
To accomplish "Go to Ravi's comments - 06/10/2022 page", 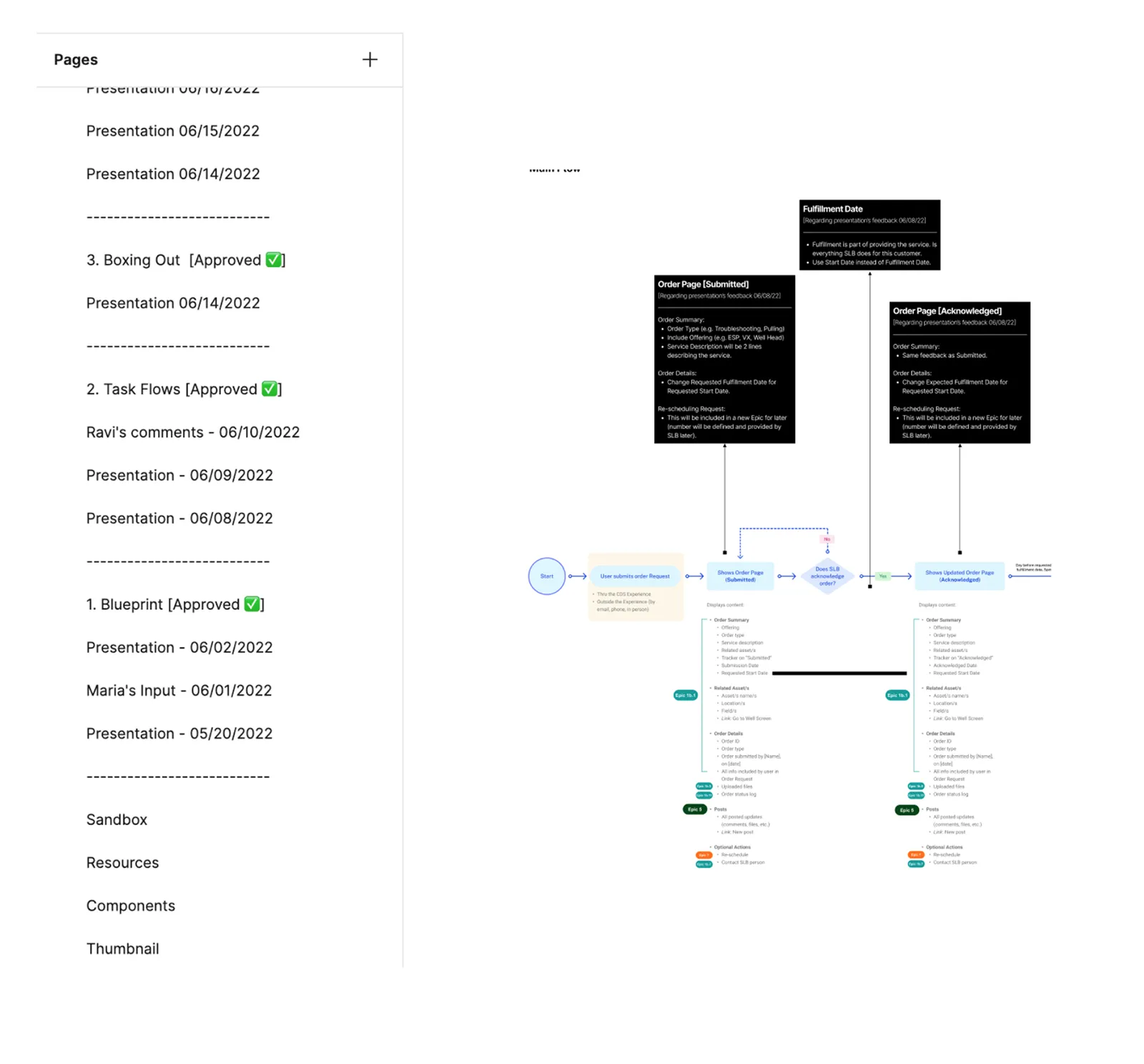I will pyautogui.click(x=193, y=433).
